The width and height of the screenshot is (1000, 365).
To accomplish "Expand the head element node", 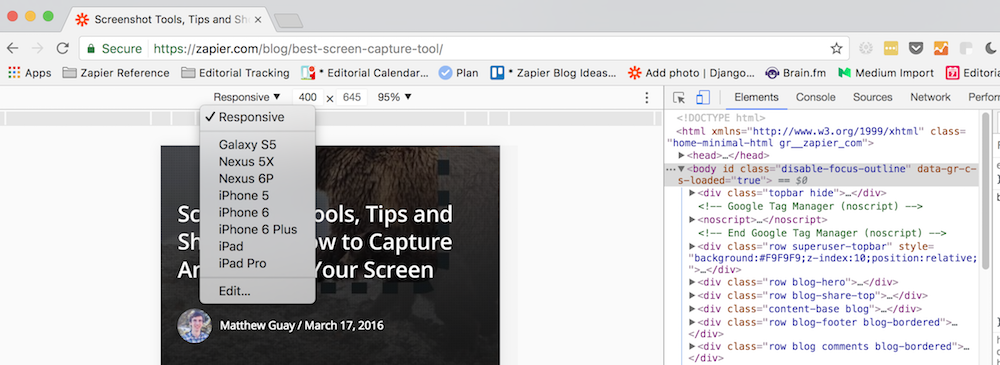I will tap(682, 155).
